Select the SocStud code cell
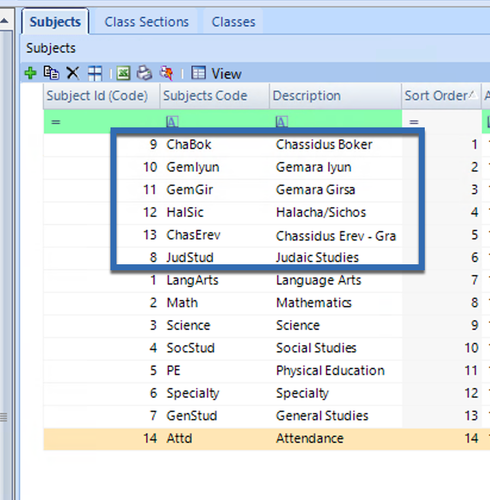This screenshot has height=500, width=490. (214, 348)
